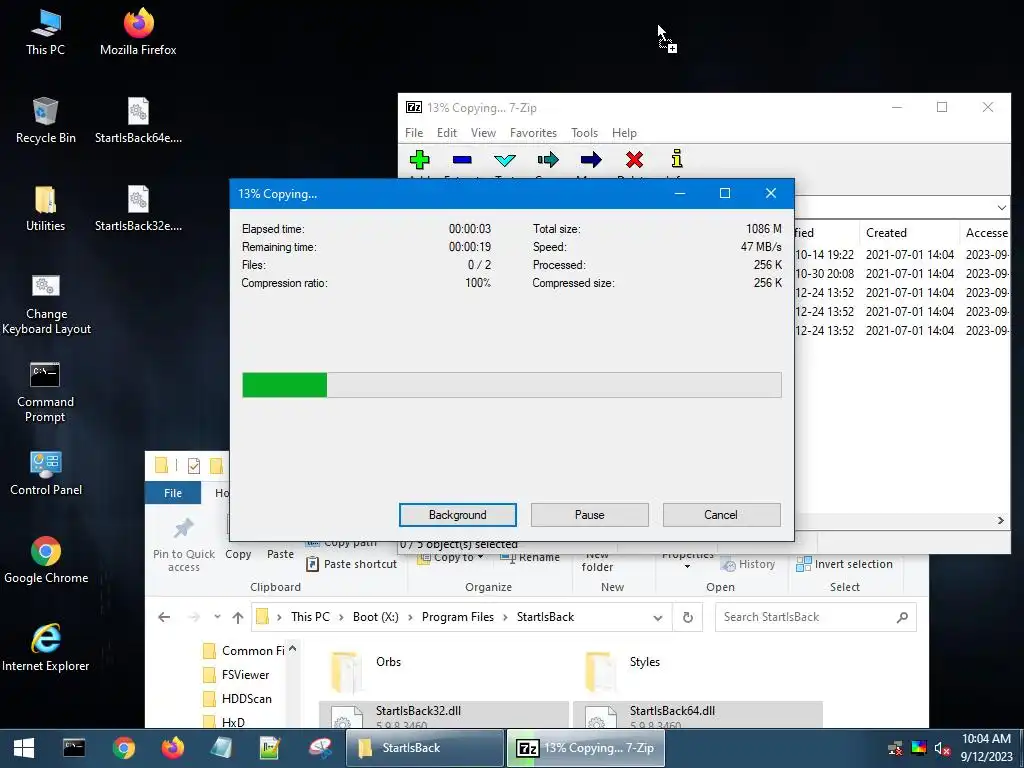
Task: Click the Test checkmark icon in 7-Zip toolbar
Action: click(x=505, y=160)
